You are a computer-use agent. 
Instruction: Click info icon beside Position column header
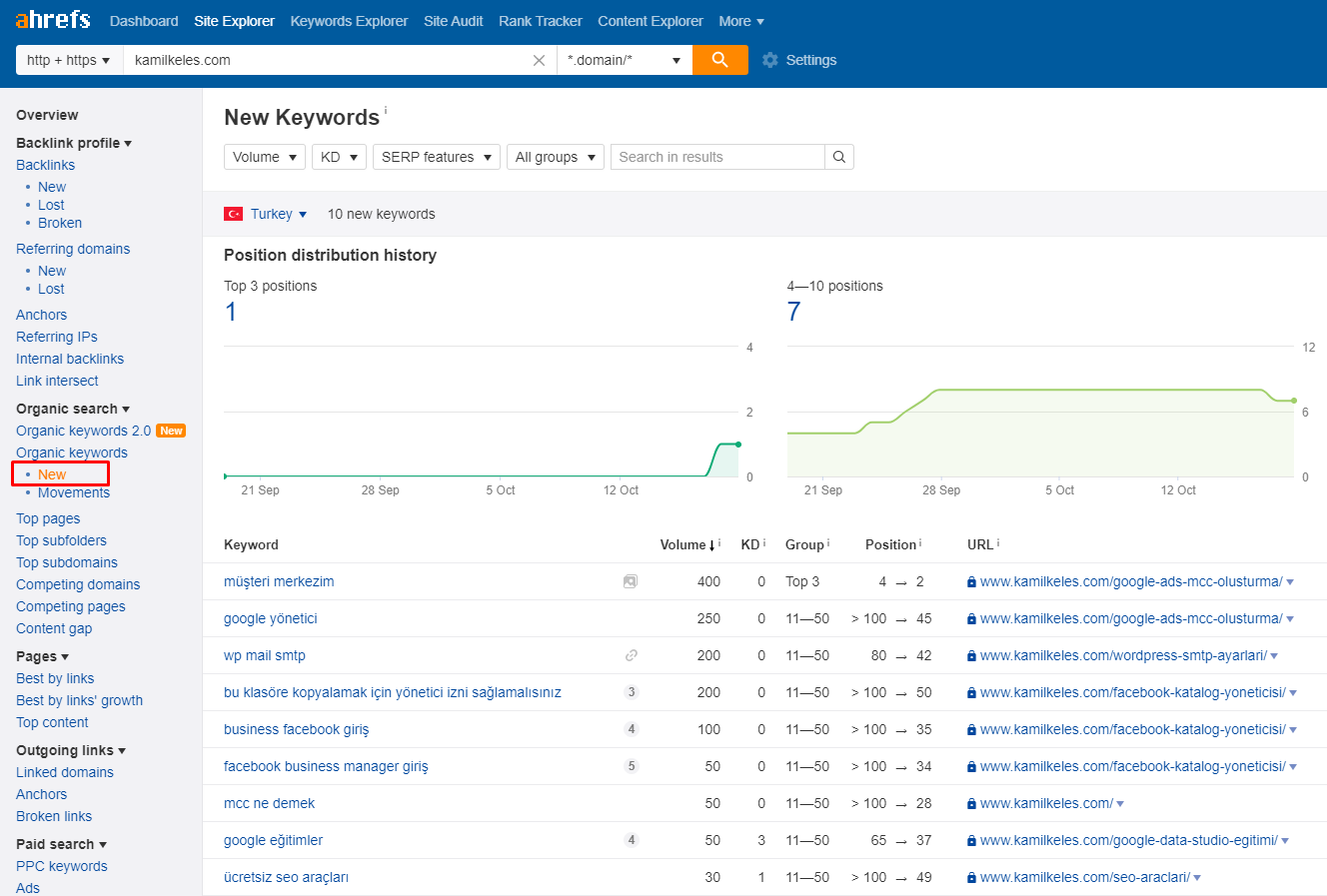click(x=920, y=543)
